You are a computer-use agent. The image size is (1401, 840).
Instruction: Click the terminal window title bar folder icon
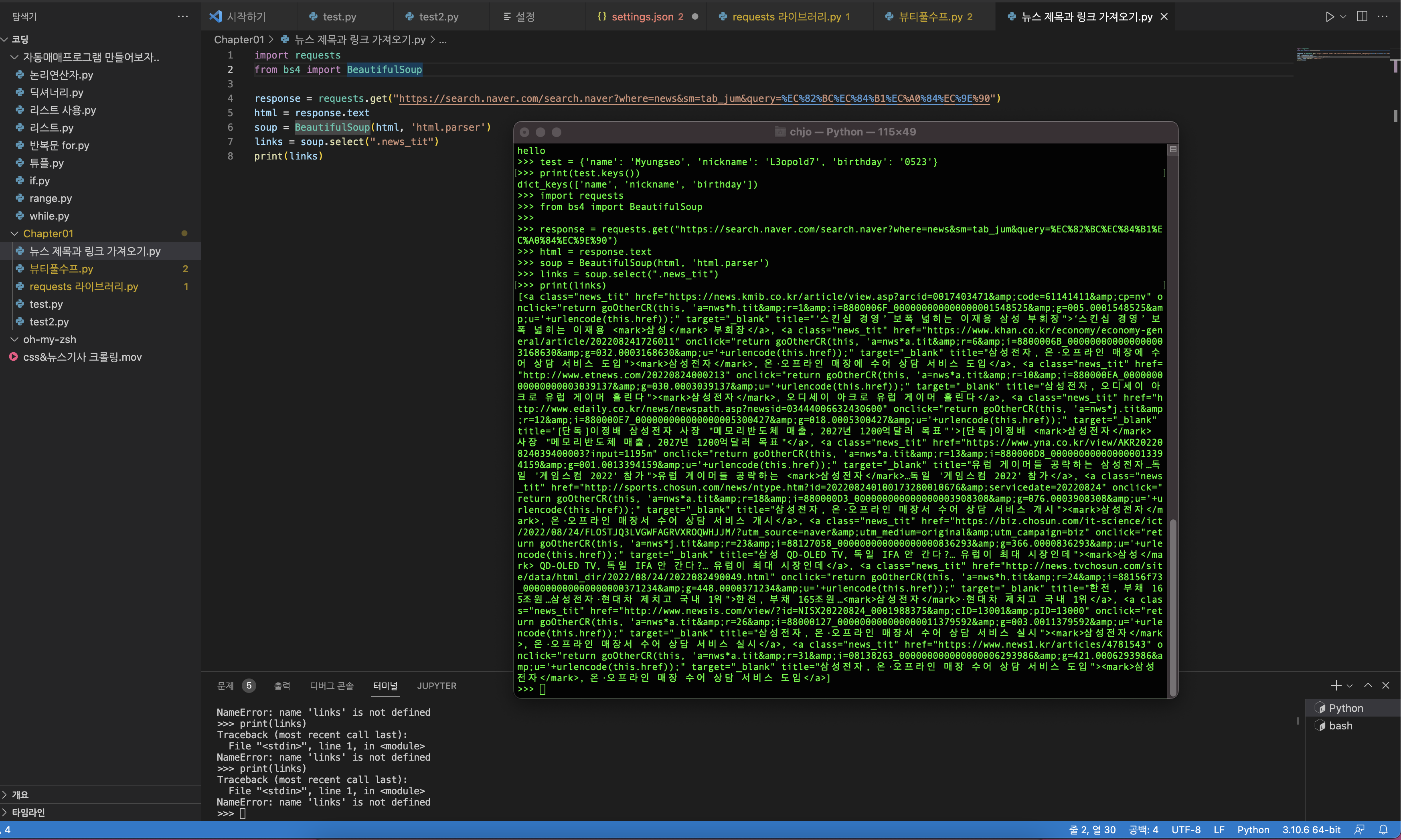(x=780, y=132)
